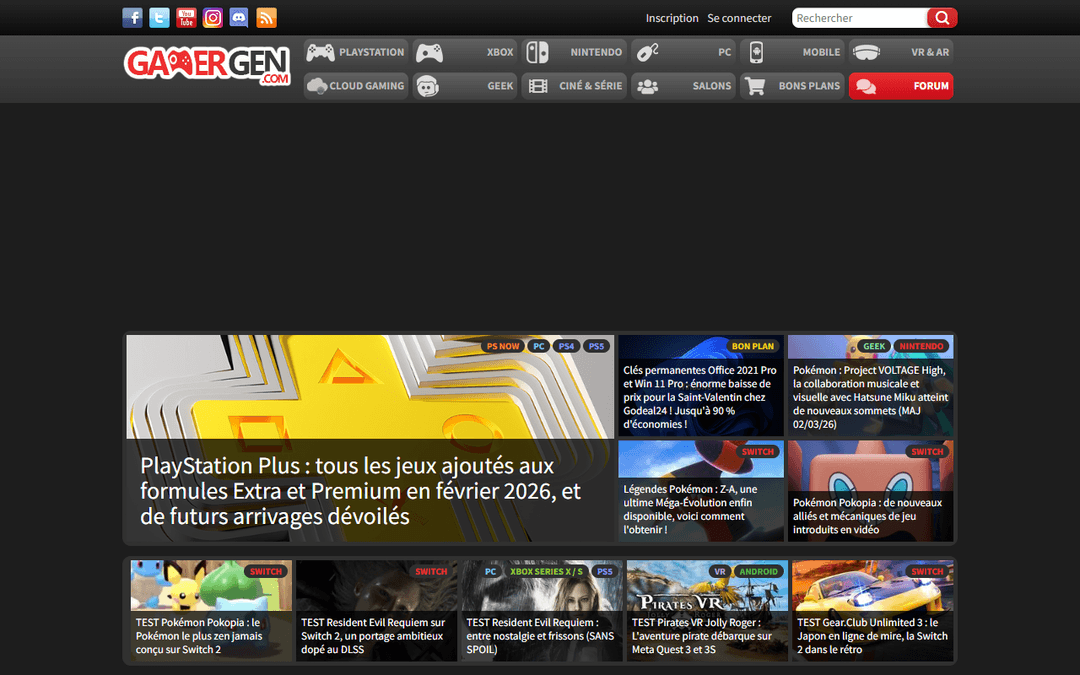Image resolution: width=1080 pixels, height=675 pixels.
Task: Click the Bons Plans shopping cart icon
Action: click(756, 86)
